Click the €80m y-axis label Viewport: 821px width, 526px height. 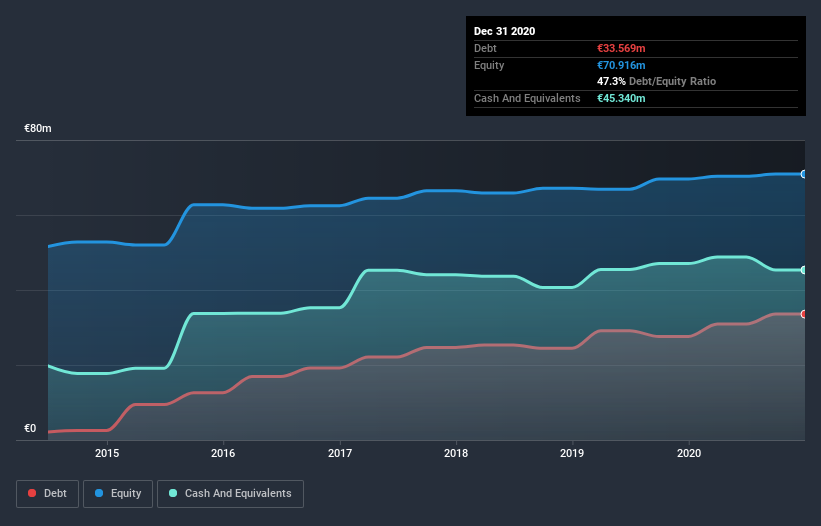point(38,128)
